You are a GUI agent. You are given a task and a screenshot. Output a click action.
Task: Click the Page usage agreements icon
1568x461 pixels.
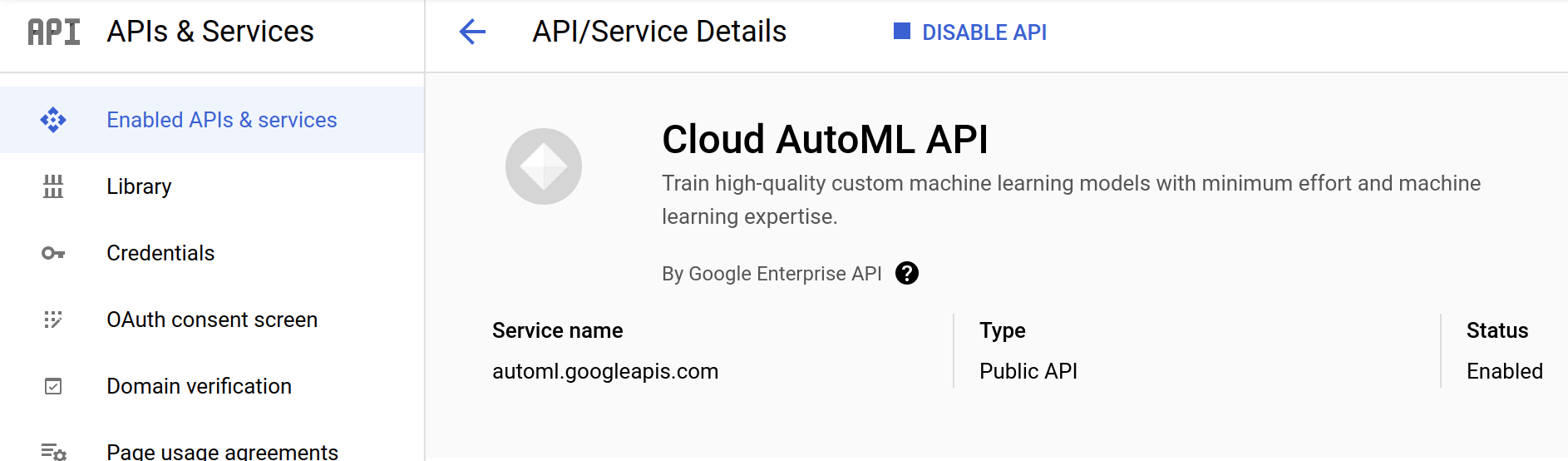tap(53, 452)
